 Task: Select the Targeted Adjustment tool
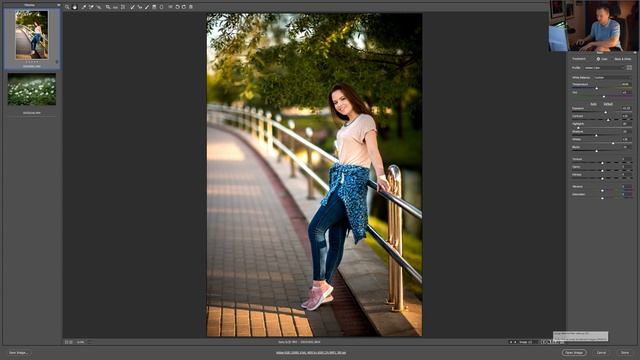(x=99, y=7)
